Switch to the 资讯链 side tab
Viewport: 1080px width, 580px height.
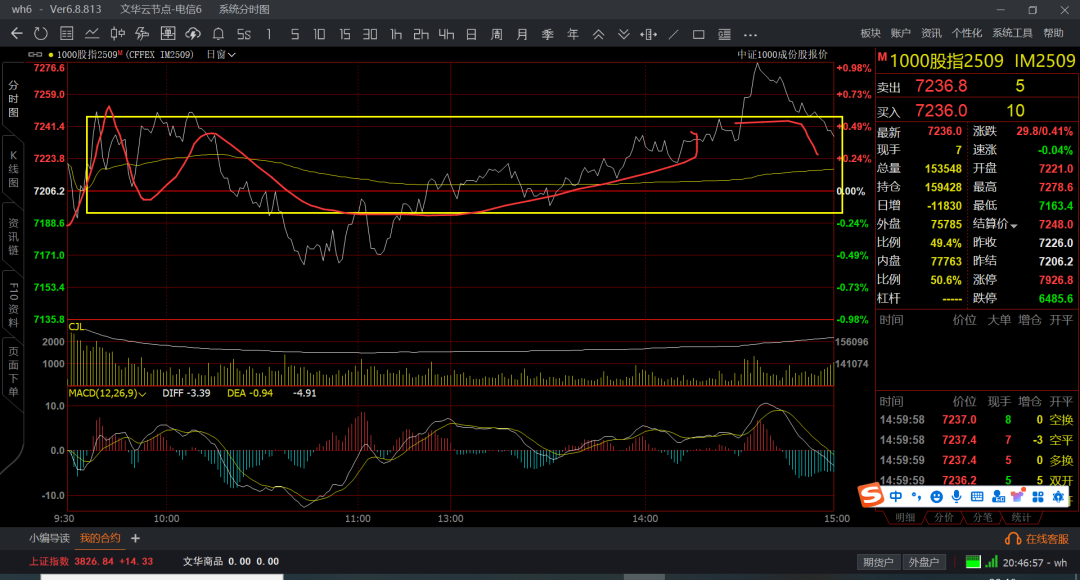coord(13,237)
